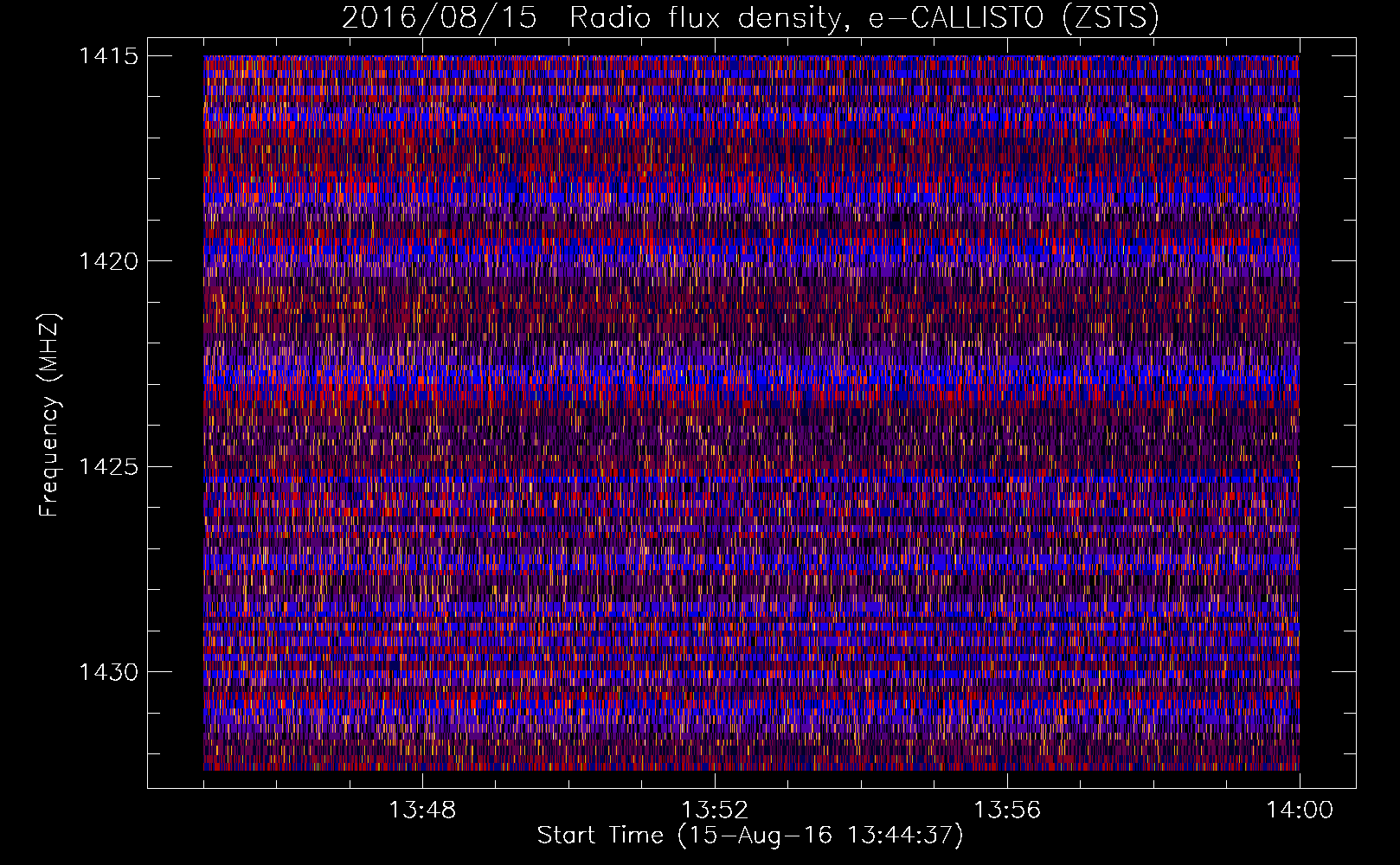Image resolution: width=1400 pixels, height=865 pixels.
Task: Click the plot title '2016/08/15 Radio flux density, e-CALLISTO (ZSTS)'
Action: [x=750, y=18]
